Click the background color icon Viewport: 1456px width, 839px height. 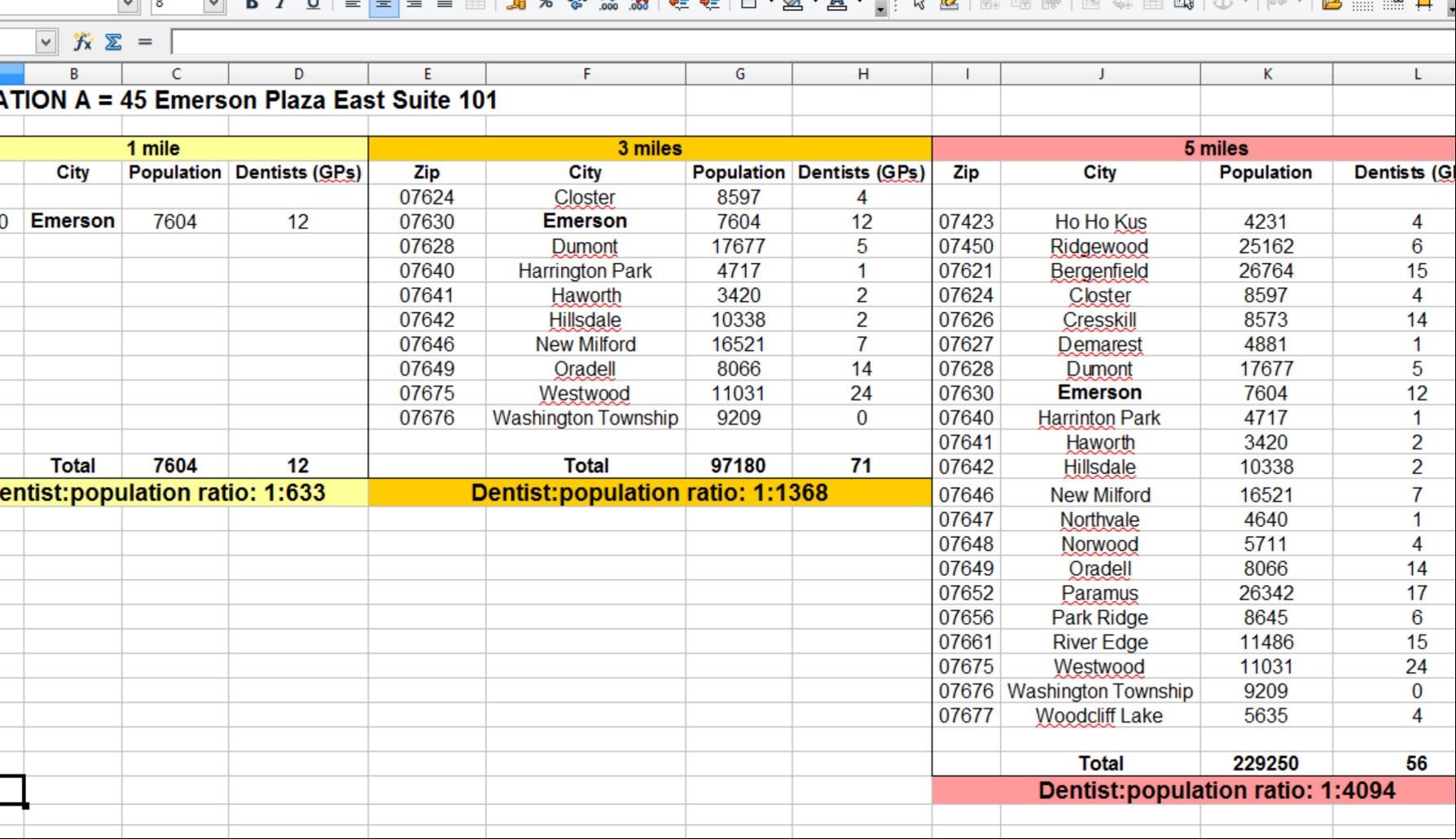tap(792, 5)
